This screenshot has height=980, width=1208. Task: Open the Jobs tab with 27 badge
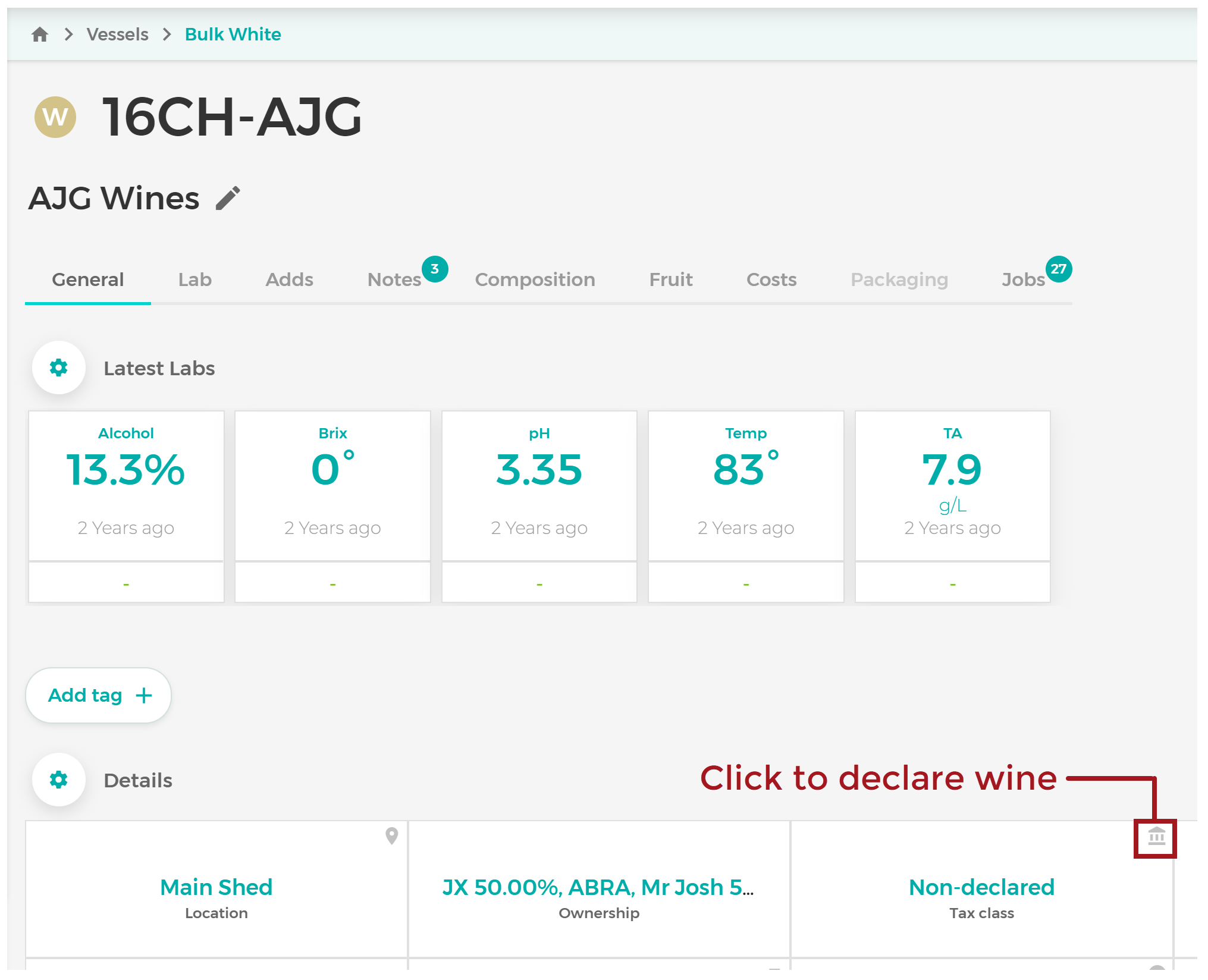(x=1024, y=279)
